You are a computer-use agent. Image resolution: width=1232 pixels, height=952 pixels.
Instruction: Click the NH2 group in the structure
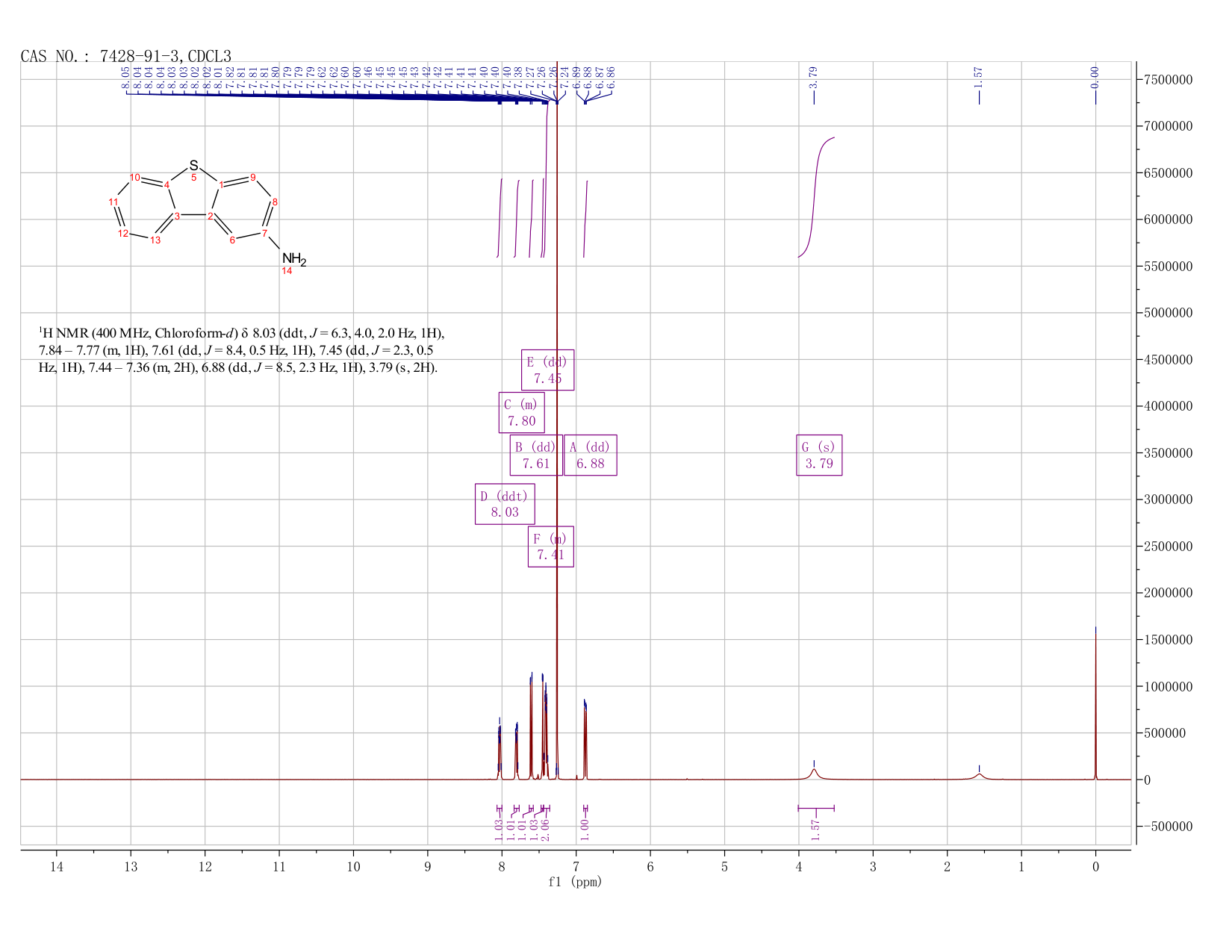click(x=294, y=260)
